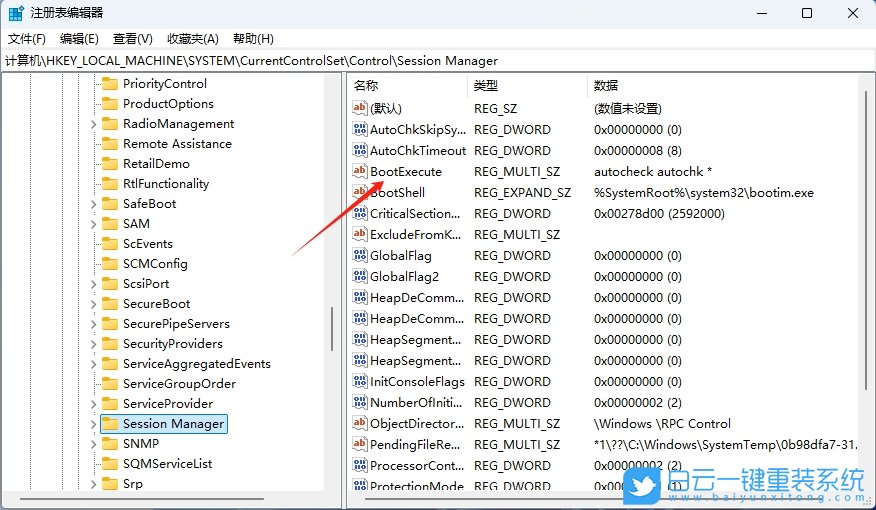Expand the SAM key
The width and height of the screenshot is (876, 510).
tap(93, 224)
